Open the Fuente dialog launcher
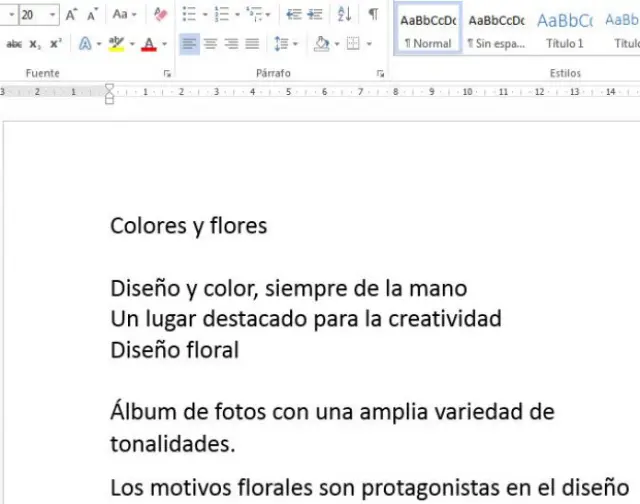The image size is (640, 504). (166, 74)
